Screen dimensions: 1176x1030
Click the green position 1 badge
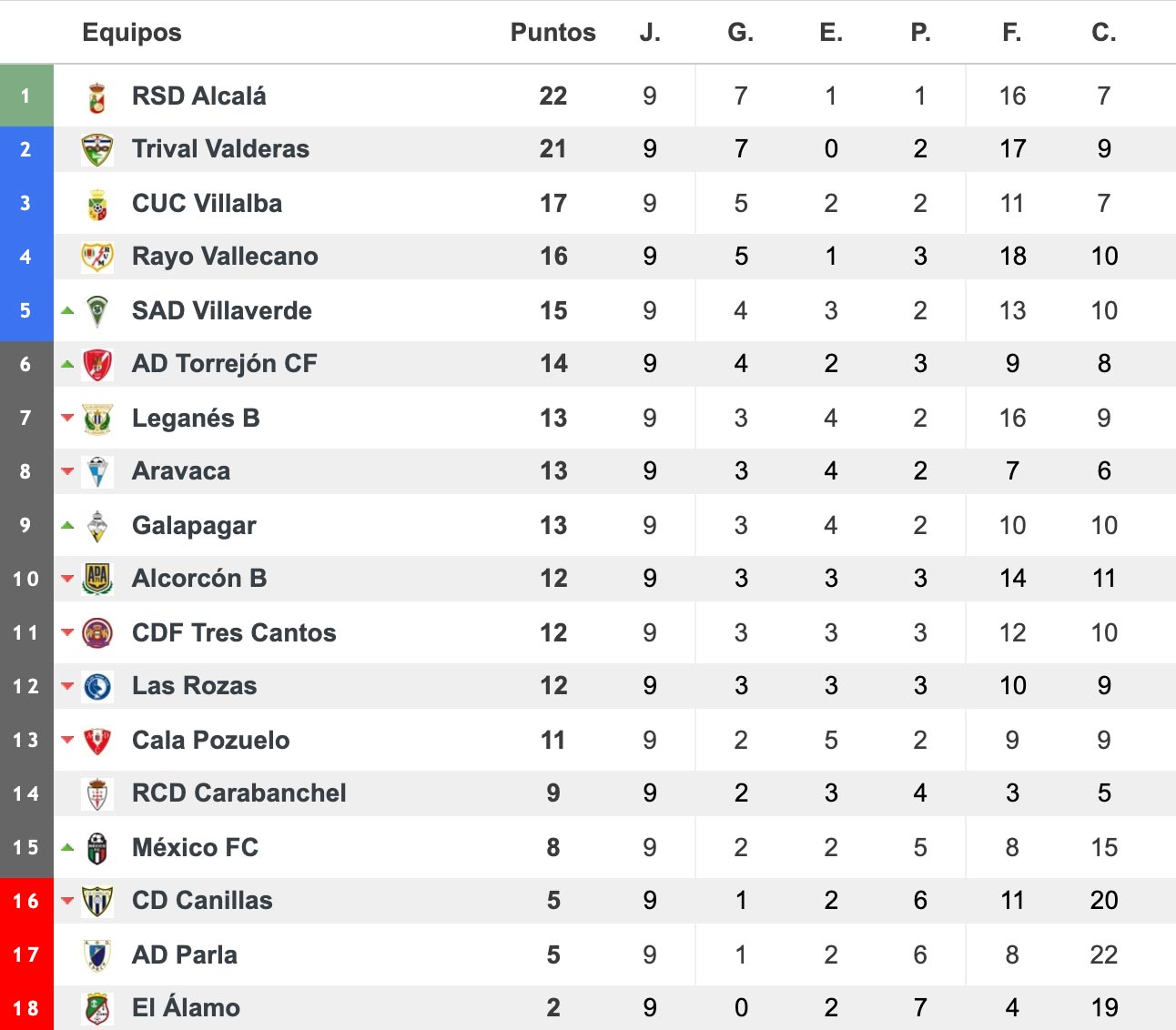click(x=26, y=96)
